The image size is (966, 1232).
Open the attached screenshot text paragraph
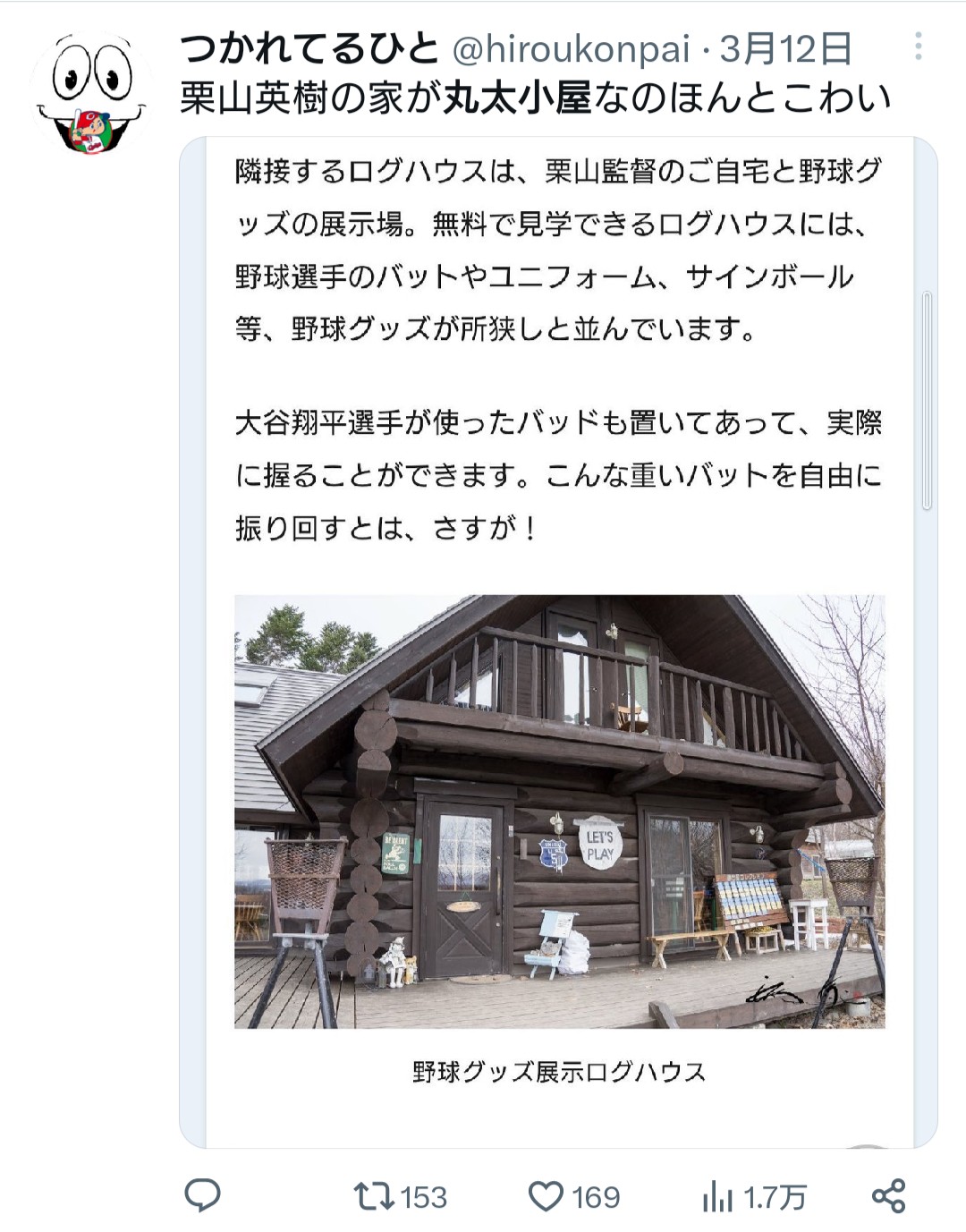point(559,250)
